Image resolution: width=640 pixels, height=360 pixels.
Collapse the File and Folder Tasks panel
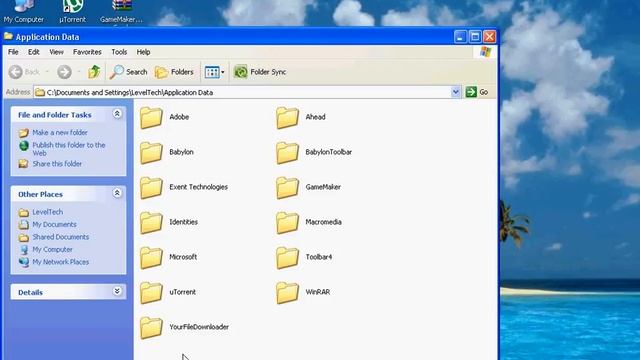[x=117, y=114]
